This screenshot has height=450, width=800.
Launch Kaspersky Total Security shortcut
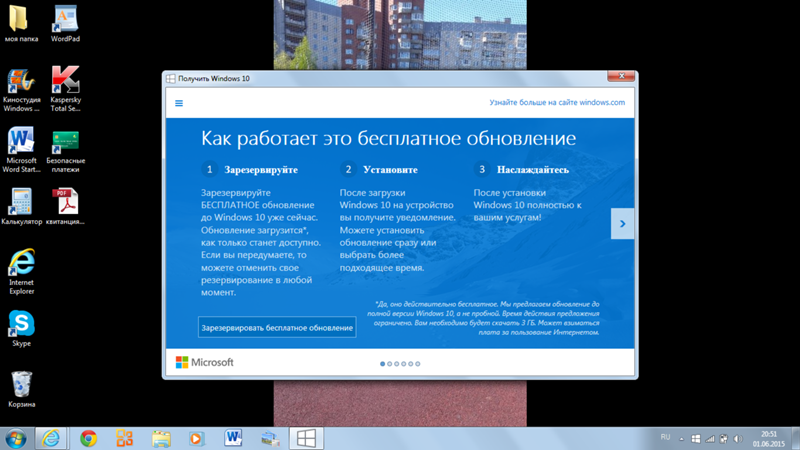pos(65,89)
